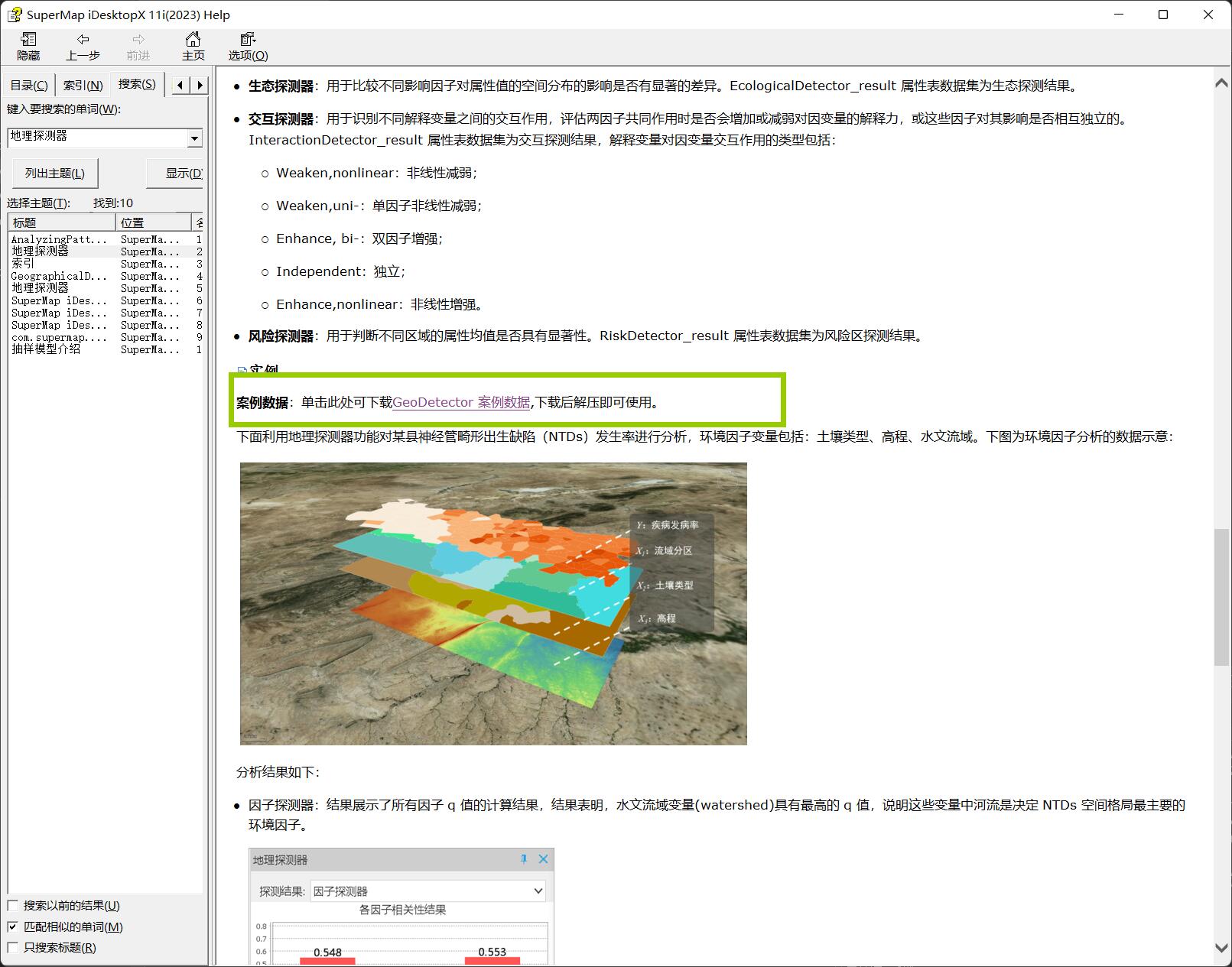Click the content pane scroll down arrow
The width and height of the screenshot is (1232, 967).
point(1221,948)
